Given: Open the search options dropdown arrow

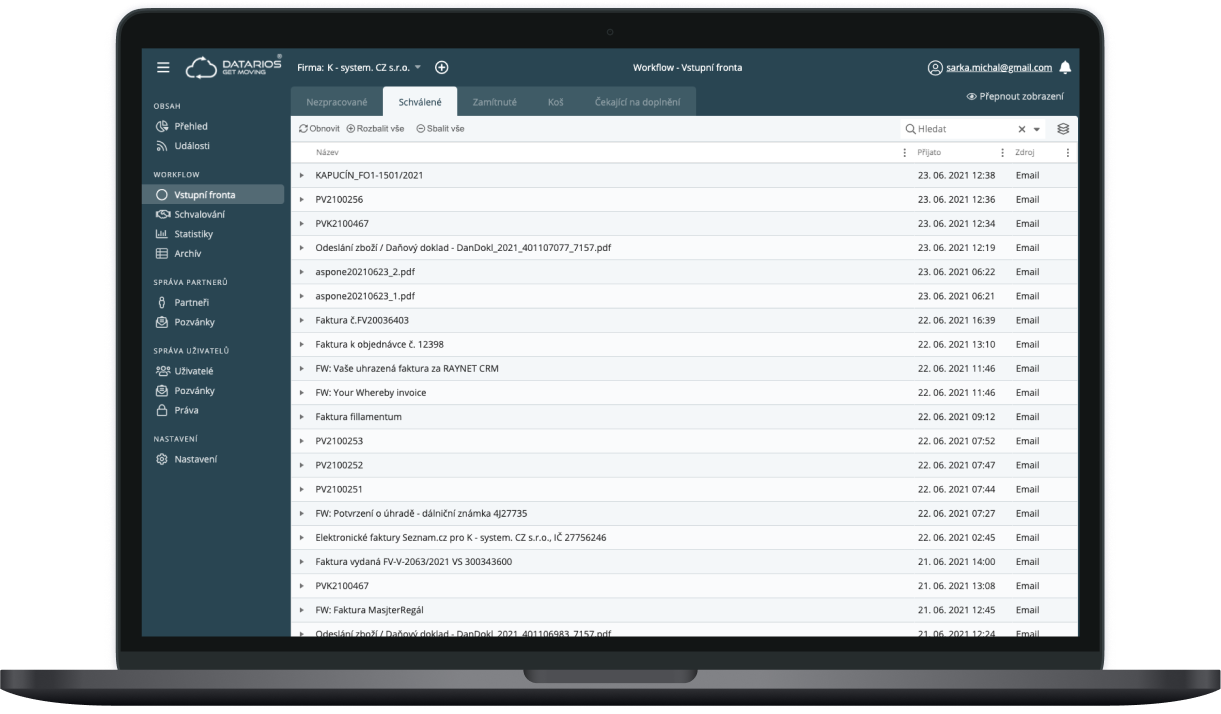Looking at the screenshot, I should (1037, 129).
